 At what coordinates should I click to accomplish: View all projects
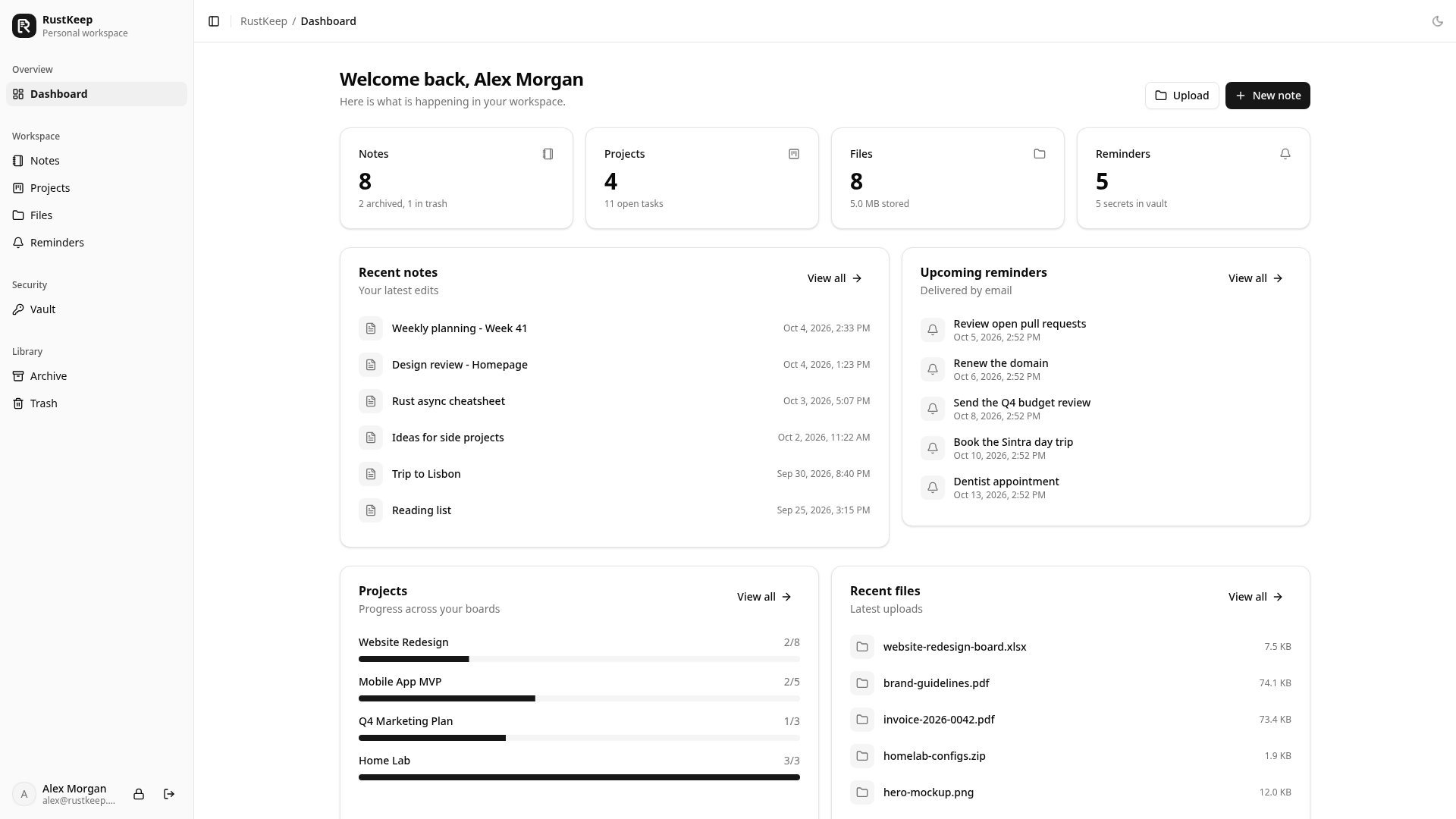[x=764, y=597]
